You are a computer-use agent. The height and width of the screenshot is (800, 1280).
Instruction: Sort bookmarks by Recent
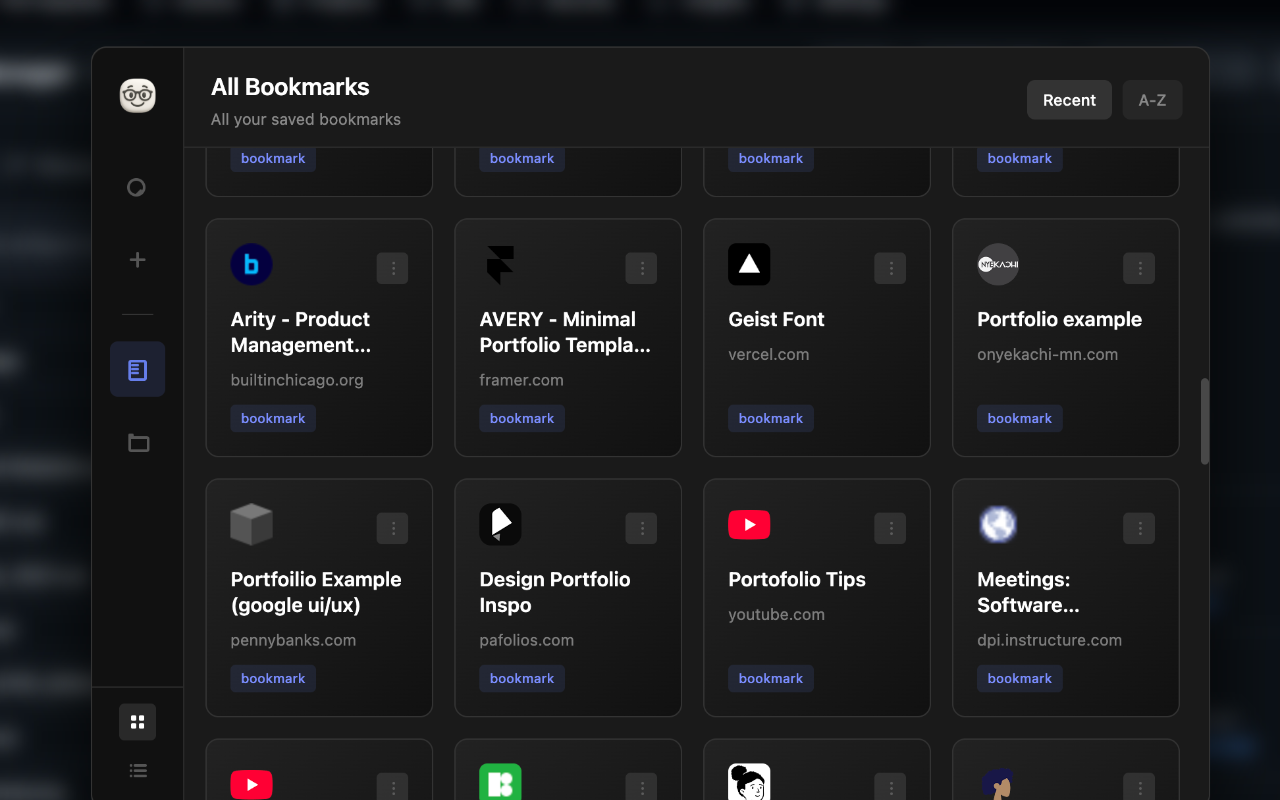tap(1069, 100)
